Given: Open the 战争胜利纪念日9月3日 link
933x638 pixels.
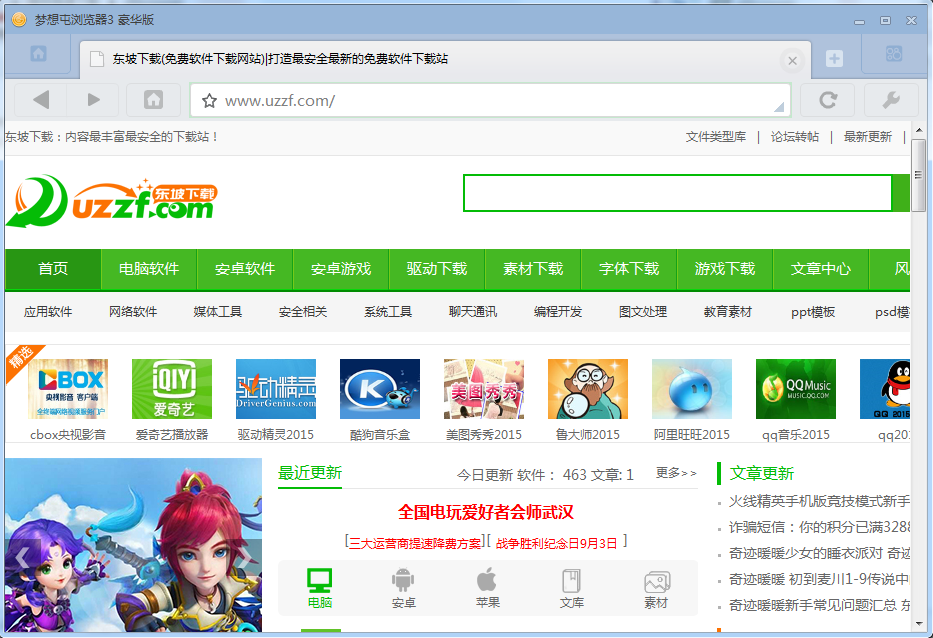Looking at the screenshot, I should (x=556, y=543).
